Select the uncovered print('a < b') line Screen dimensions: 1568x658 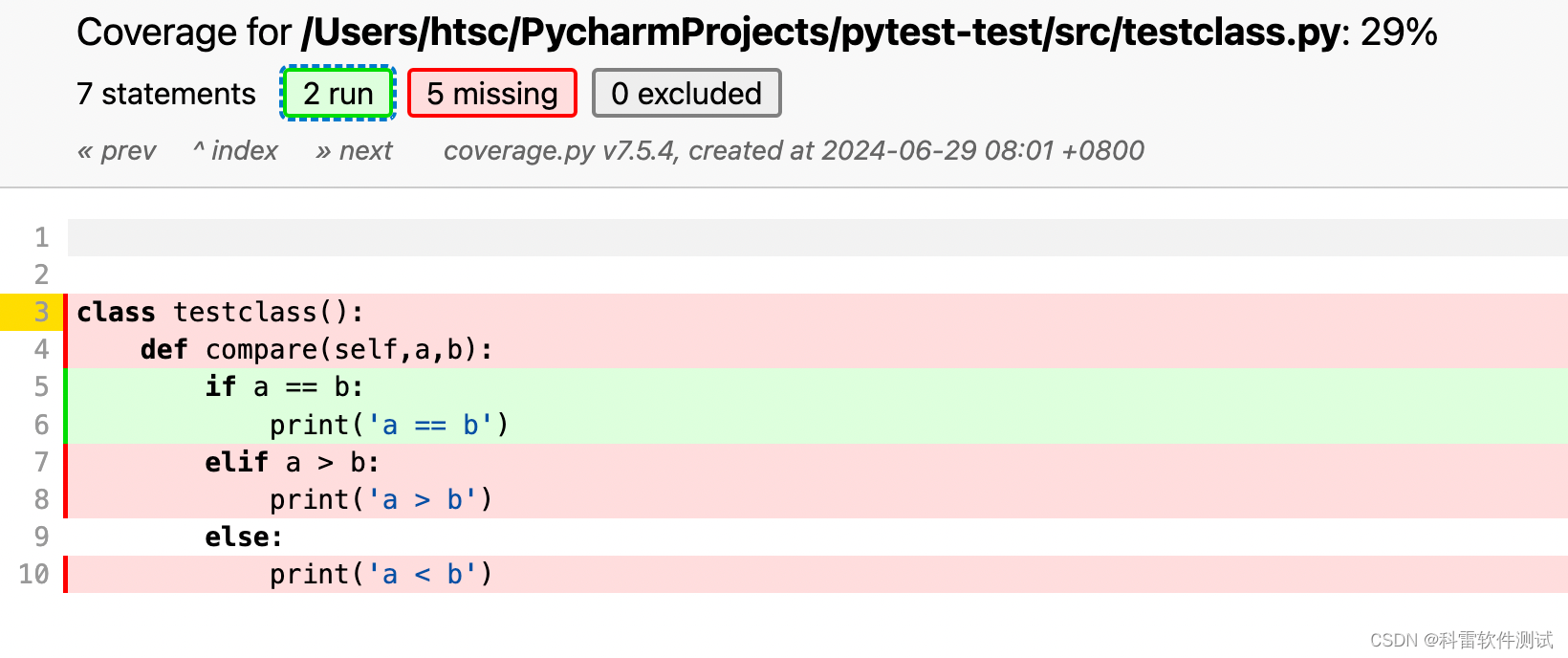(381, 574)
